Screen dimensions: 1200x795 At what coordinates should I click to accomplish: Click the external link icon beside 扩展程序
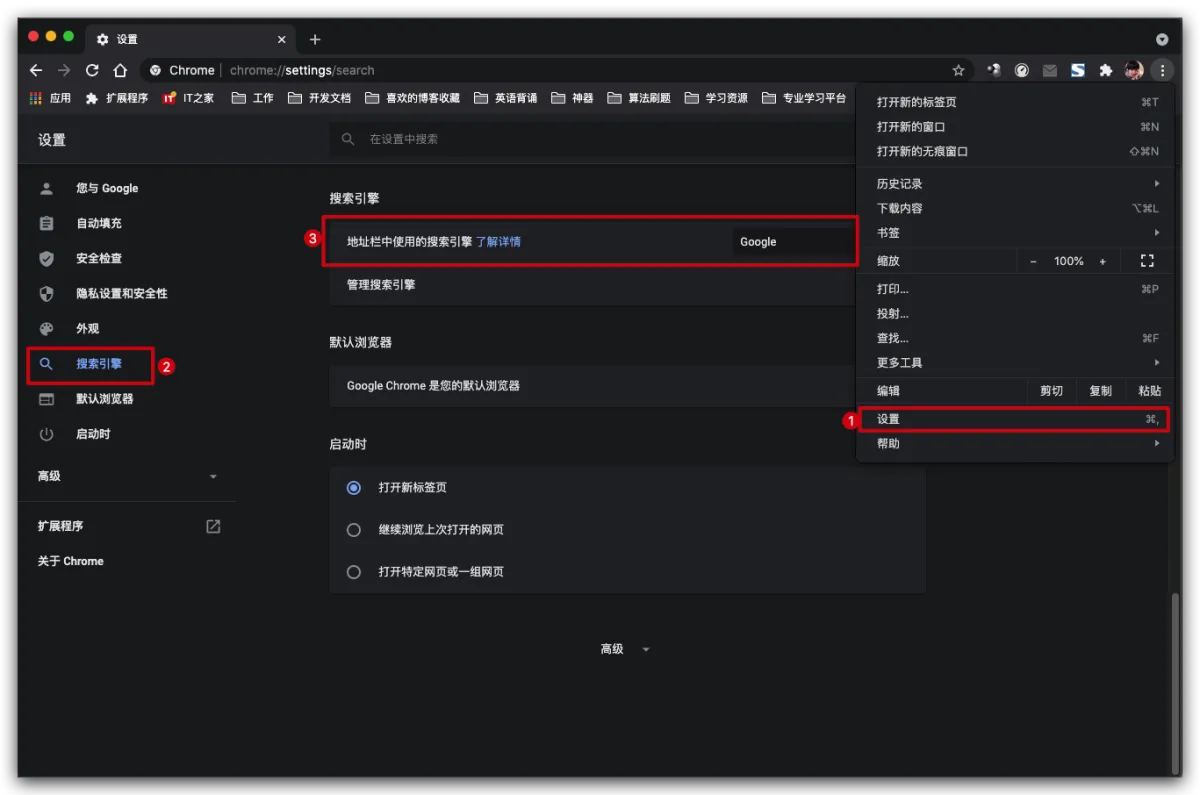pyautogui.click(x=213, y=526)
